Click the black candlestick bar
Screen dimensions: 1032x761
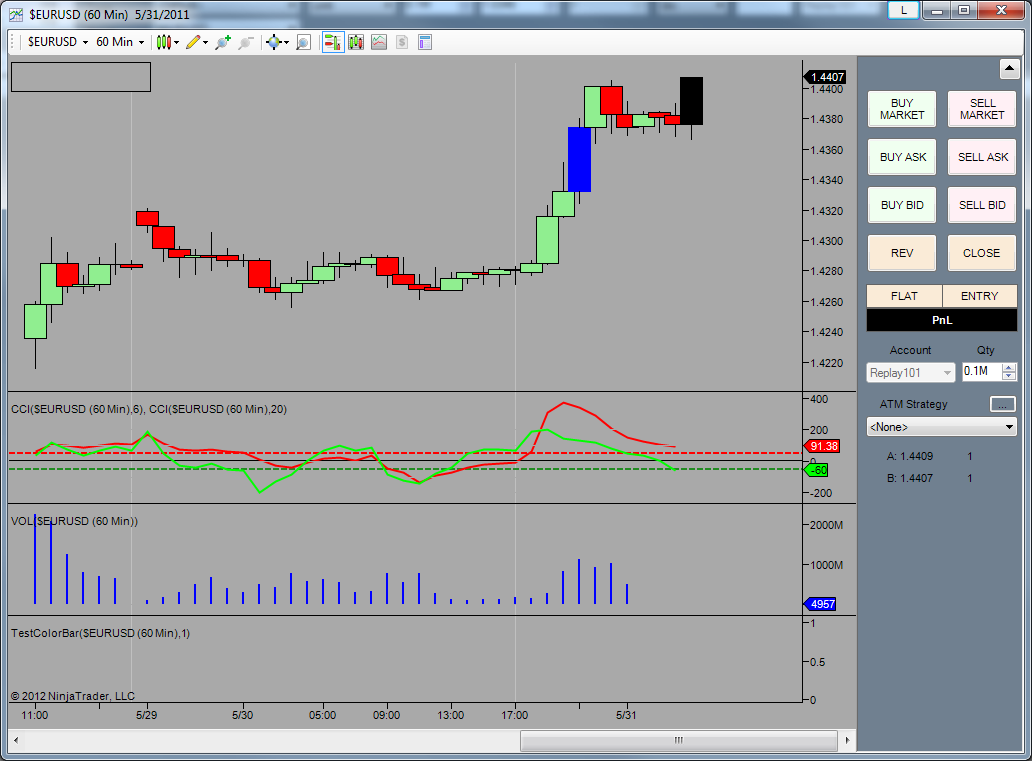coord(691,101)
